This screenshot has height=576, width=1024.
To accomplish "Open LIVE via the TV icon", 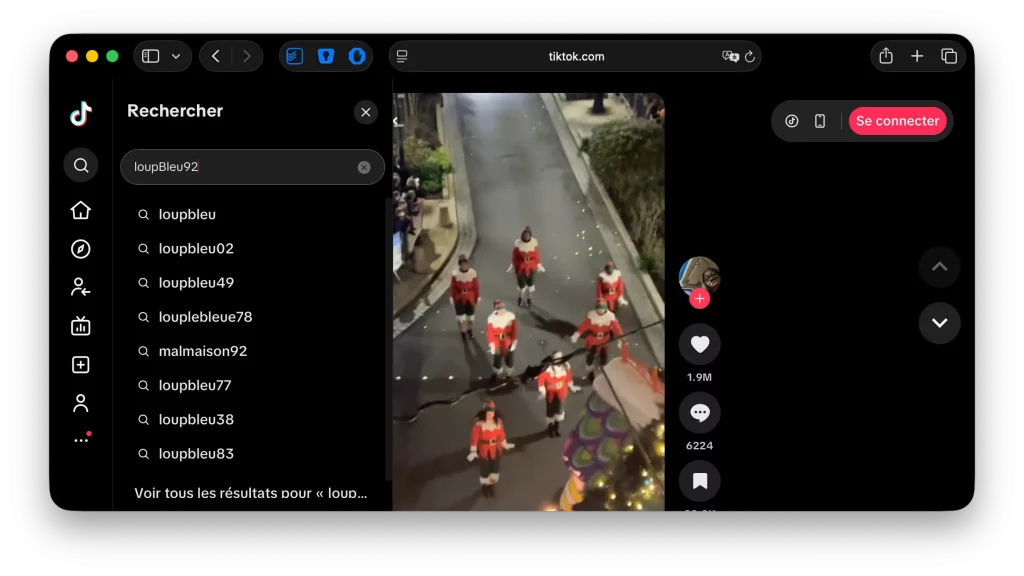I will [x=80, y=326].
